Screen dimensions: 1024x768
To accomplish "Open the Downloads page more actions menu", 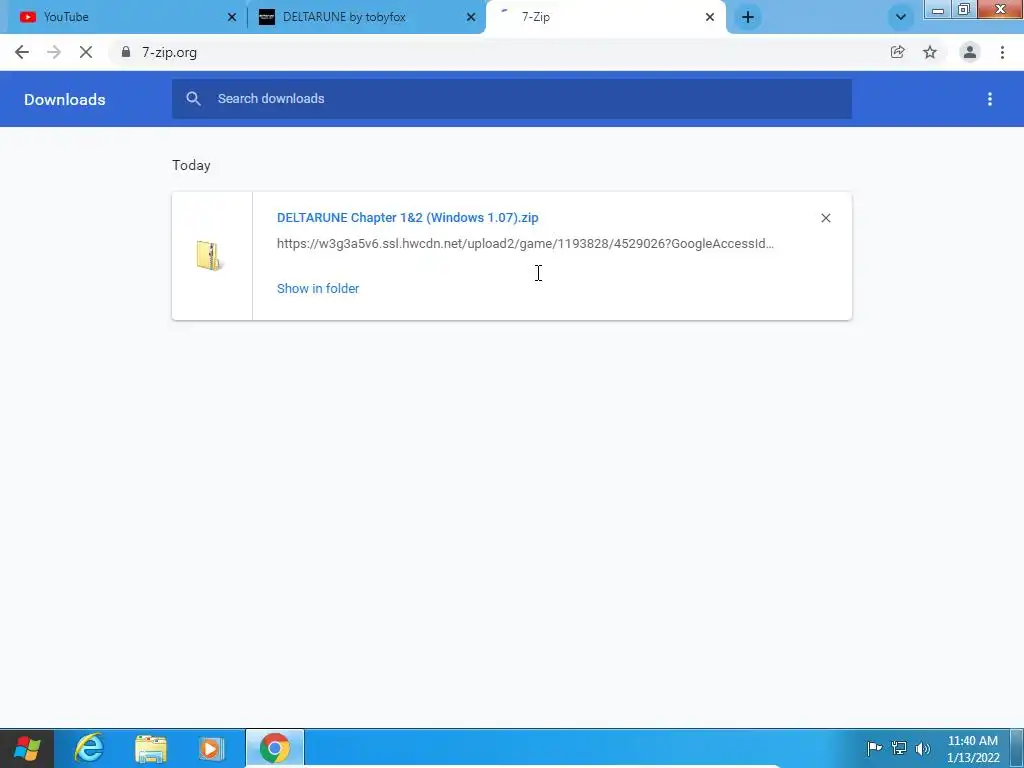I will 990,99.
